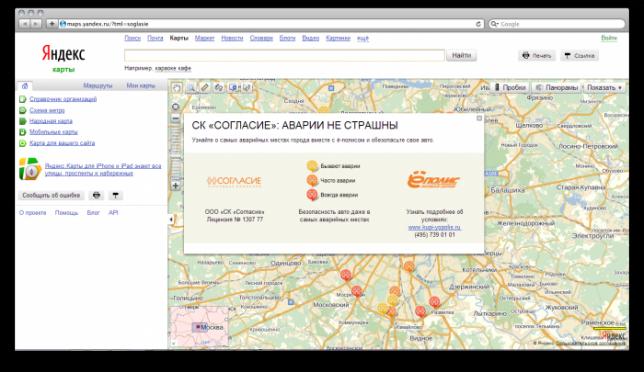Open the Помощь footer link

[66, 213]
